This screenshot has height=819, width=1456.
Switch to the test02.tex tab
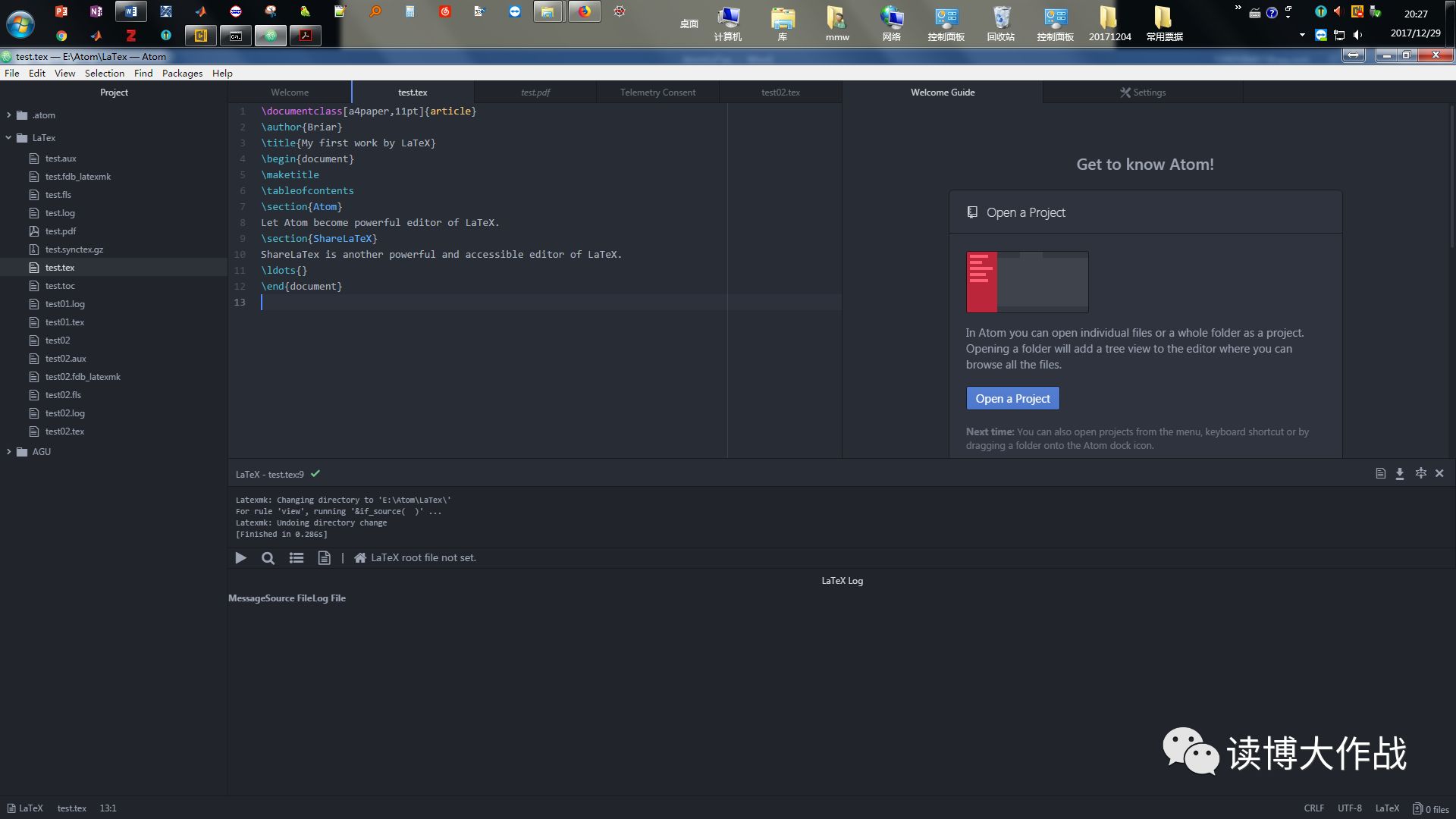(x=780, y=93)
